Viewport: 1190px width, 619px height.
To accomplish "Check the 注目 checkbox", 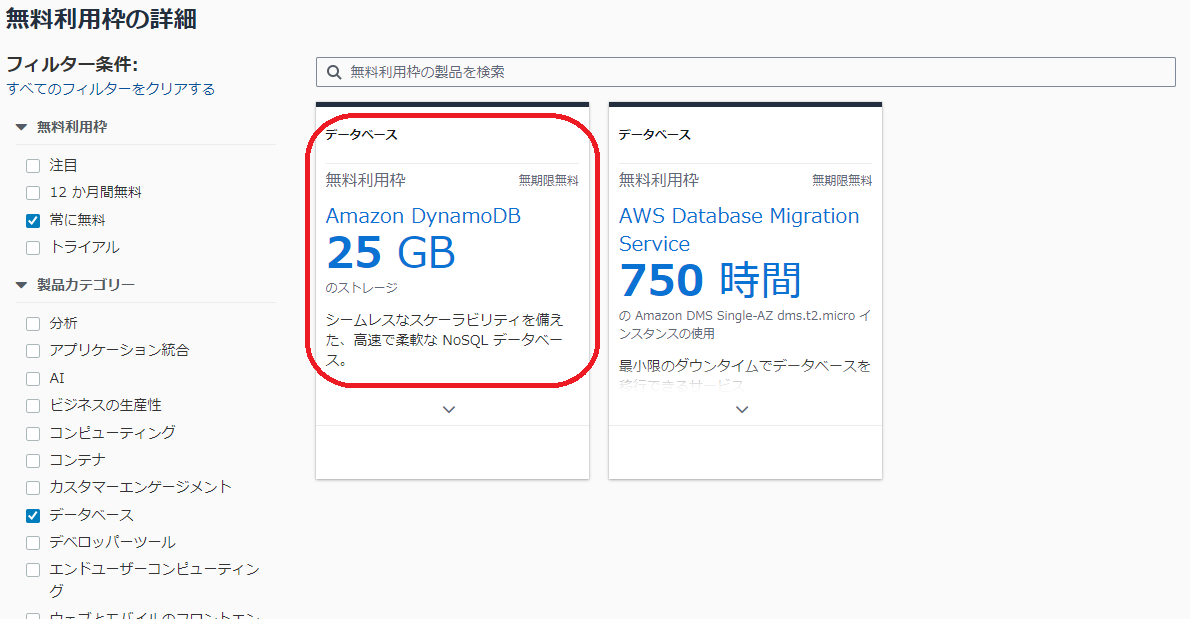I will [x=33, y=165].
